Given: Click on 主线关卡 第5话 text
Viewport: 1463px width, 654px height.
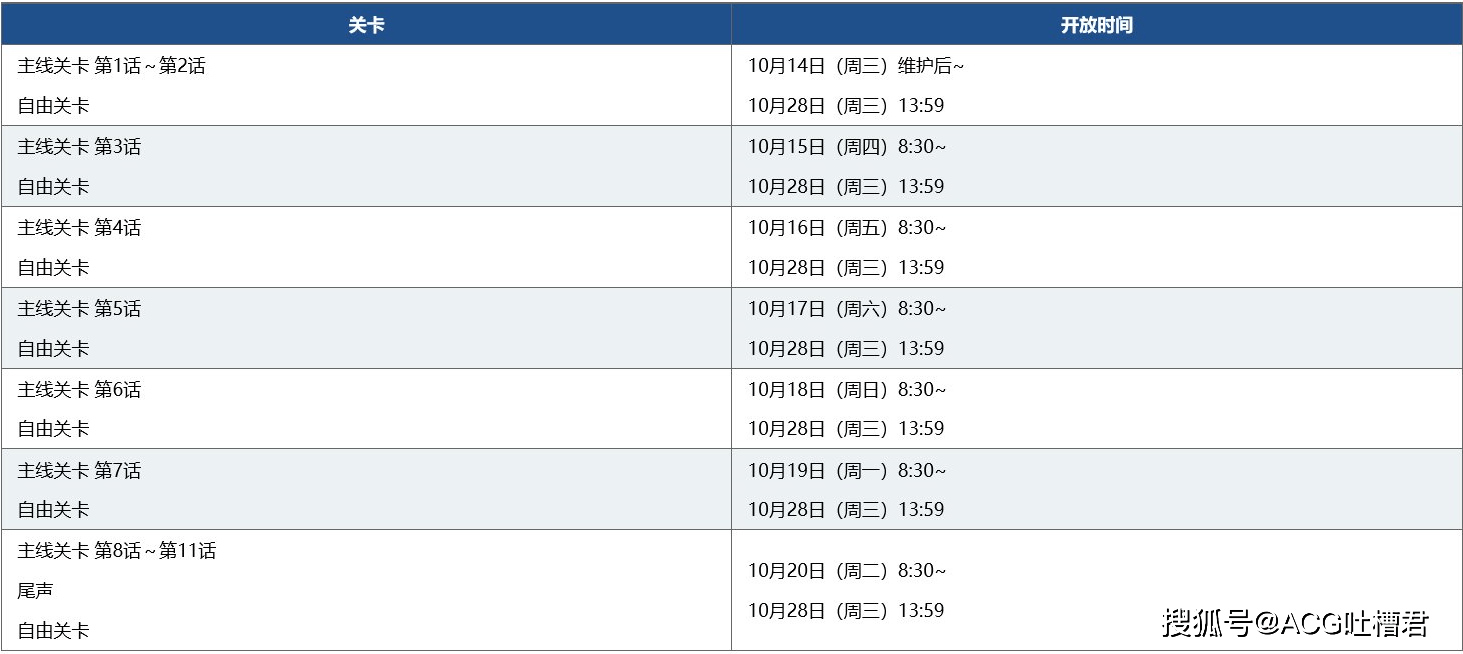Looking at the screenshot, I should tap(79, 309).
